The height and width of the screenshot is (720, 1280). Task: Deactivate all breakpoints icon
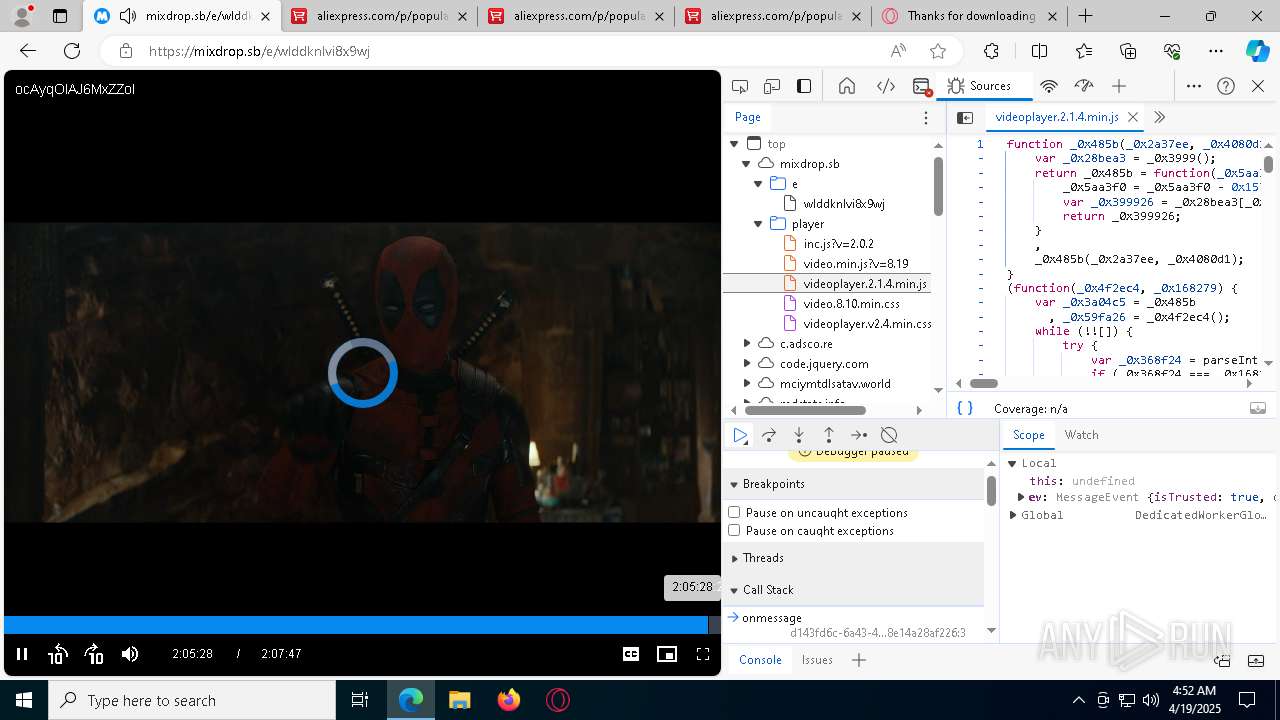tap(889, 435)
